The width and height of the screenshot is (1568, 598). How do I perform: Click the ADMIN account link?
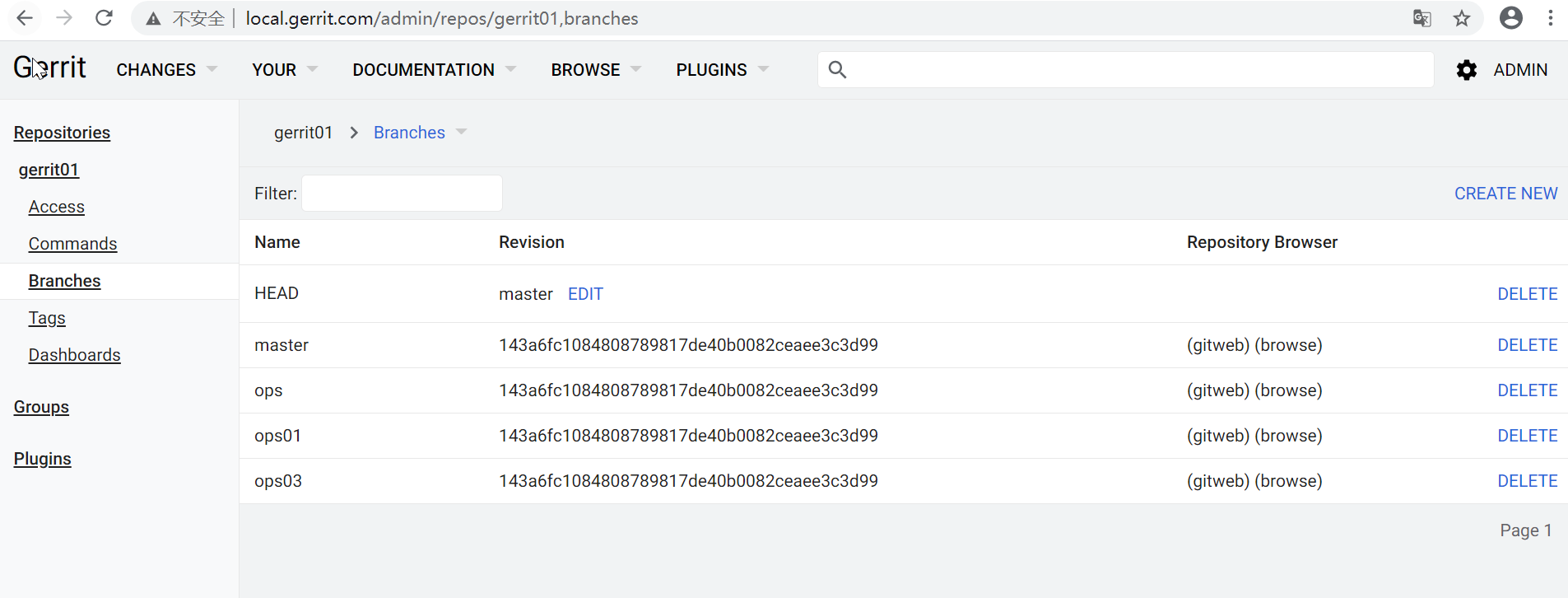[x=1520, y=70]
